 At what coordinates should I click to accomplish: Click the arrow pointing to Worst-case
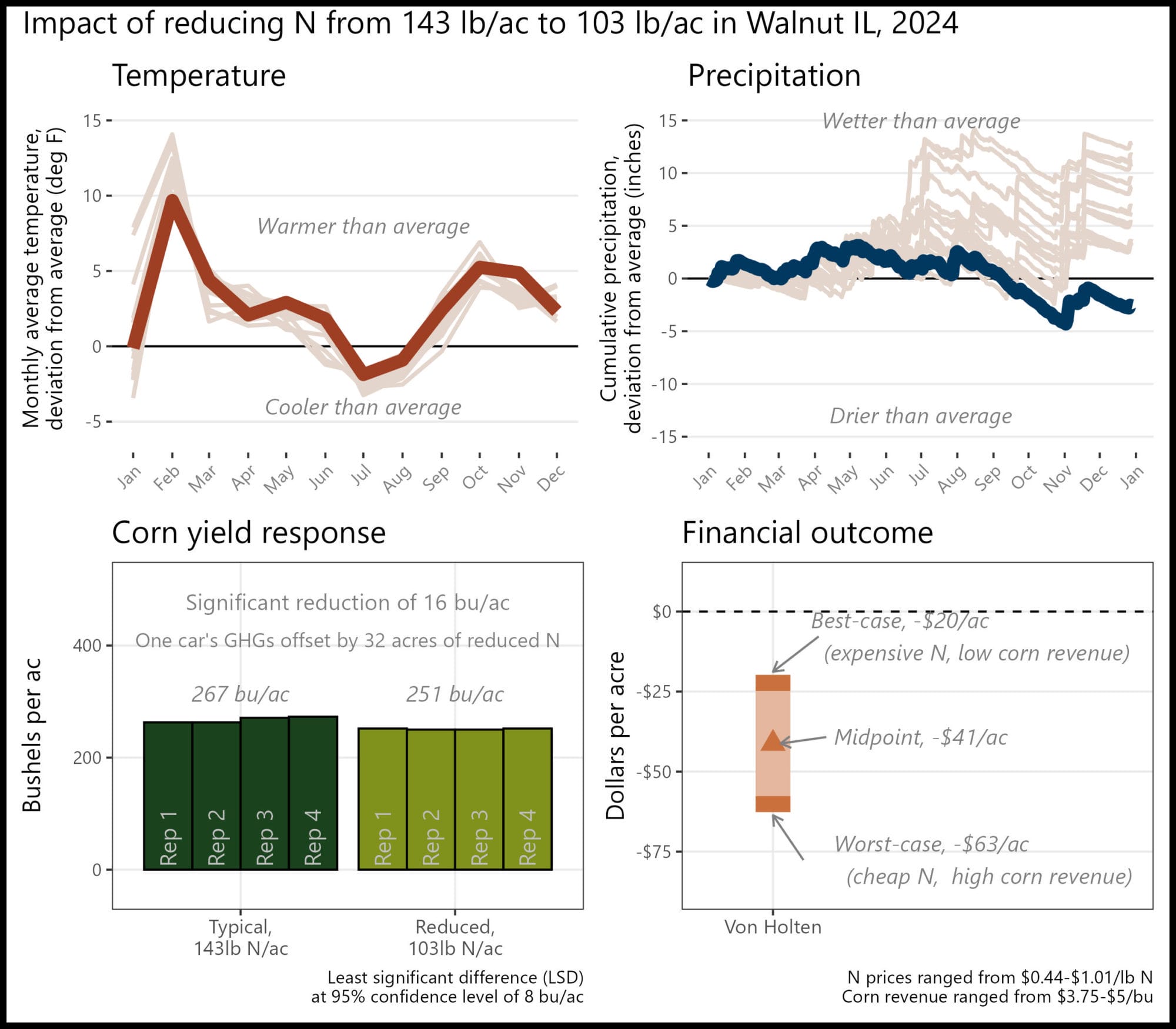(787, 837)
